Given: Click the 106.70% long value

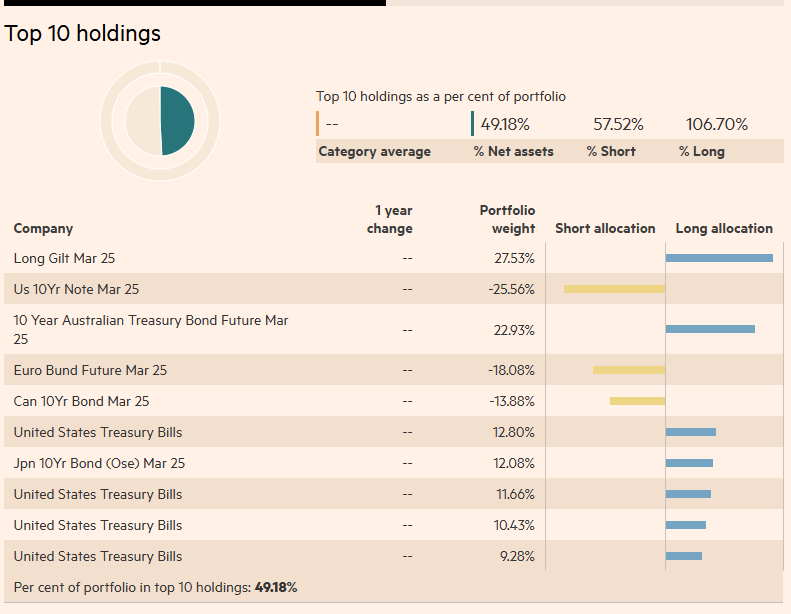Looking at the screenshot, I should pos(716,125).
